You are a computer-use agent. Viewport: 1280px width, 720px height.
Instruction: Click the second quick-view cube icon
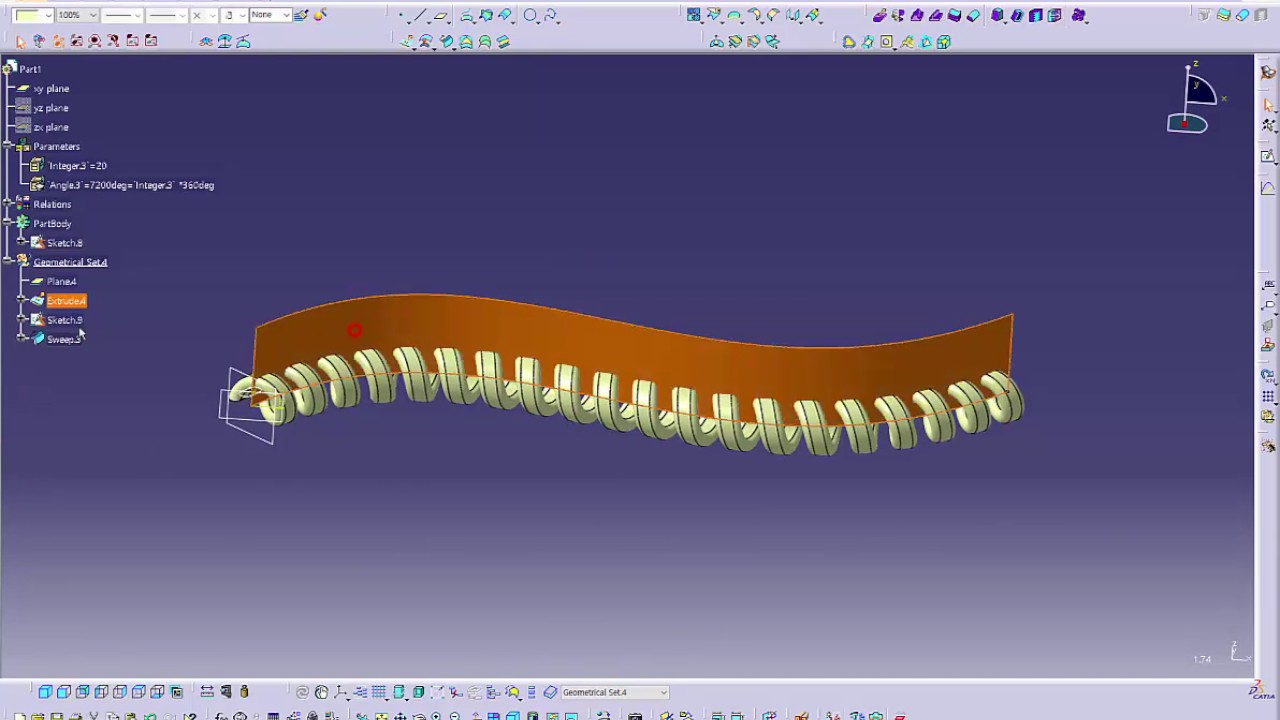64,692
